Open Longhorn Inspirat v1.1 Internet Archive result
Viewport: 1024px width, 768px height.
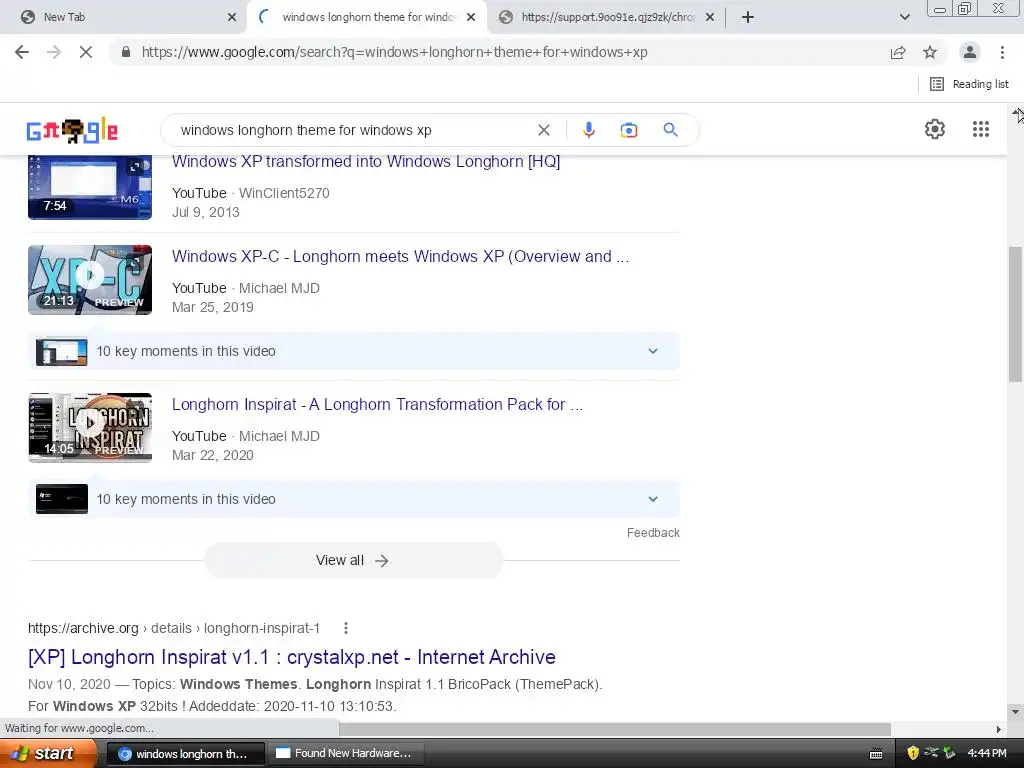[x=292, y=657]
